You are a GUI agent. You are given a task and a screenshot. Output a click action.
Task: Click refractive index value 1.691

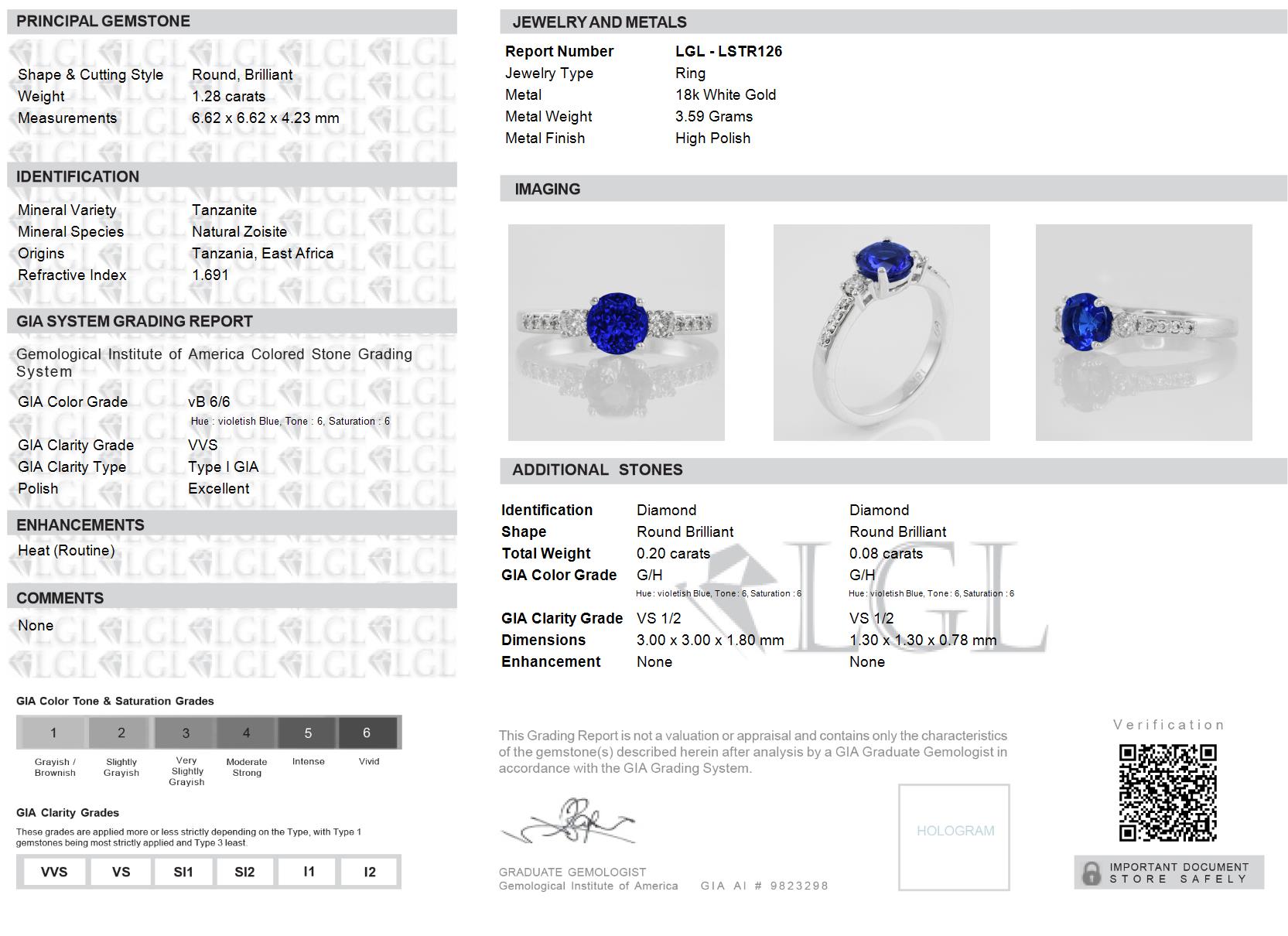point(210,275)
